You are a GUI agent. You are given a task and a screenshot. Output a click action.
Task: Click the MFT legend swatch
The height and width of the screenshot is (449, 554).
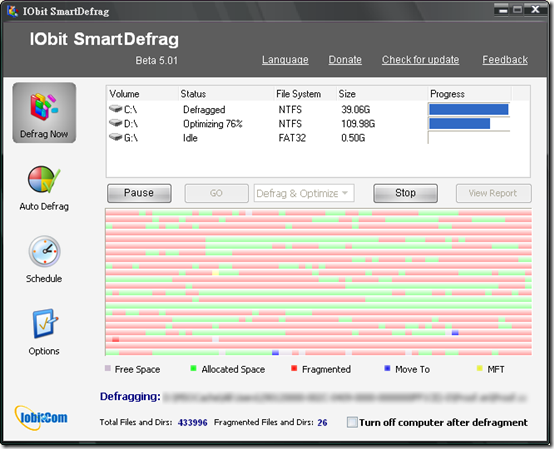click(x=479, y=368)
